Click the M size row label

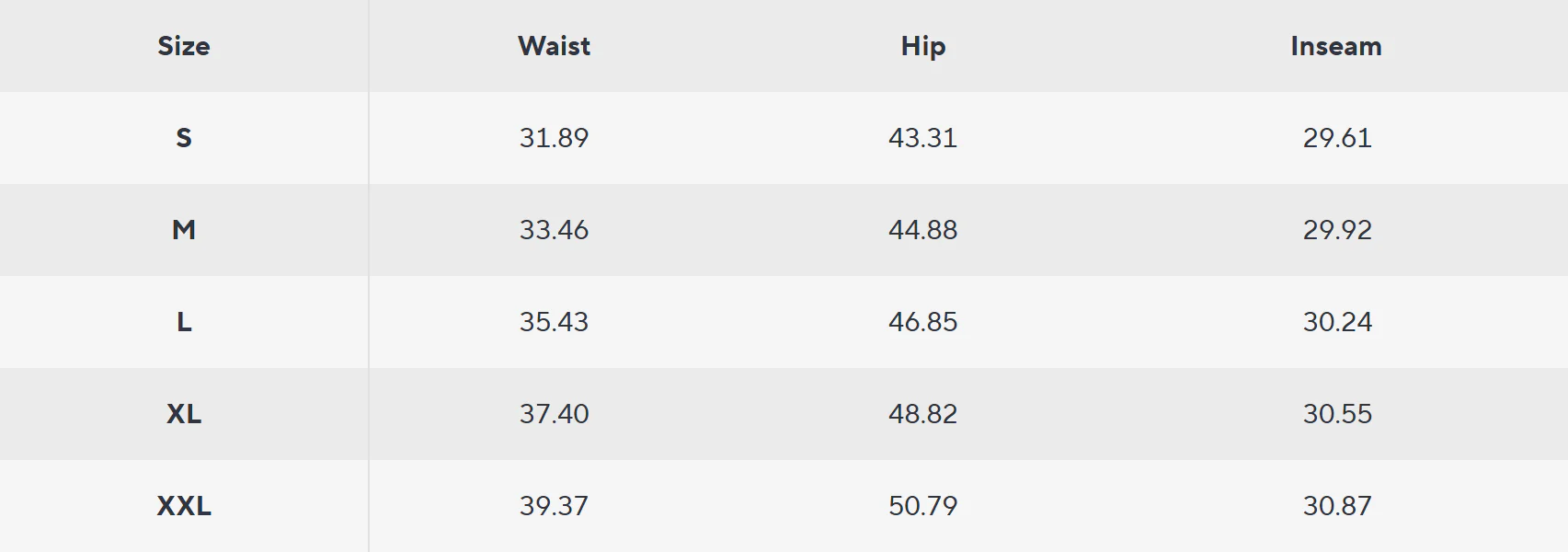tap(184, 230)
